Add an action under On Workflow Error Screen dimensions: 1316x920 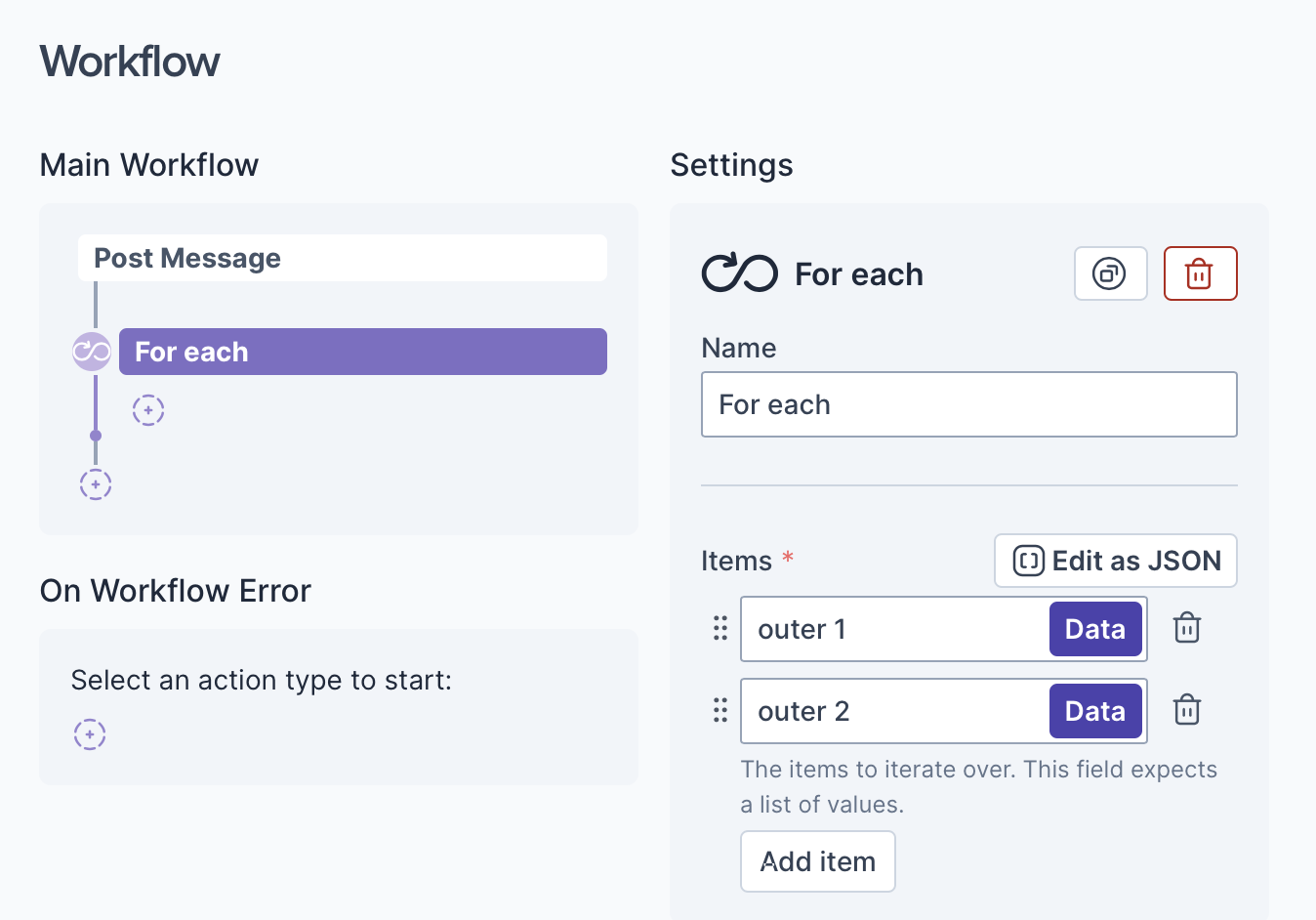point(90,734)
